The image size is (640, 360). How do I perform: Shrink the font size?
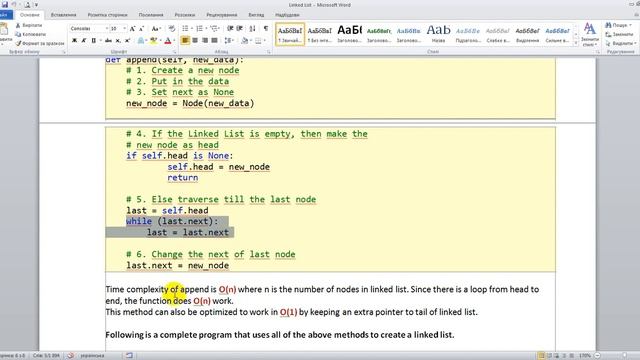click(x=141, y=29)
